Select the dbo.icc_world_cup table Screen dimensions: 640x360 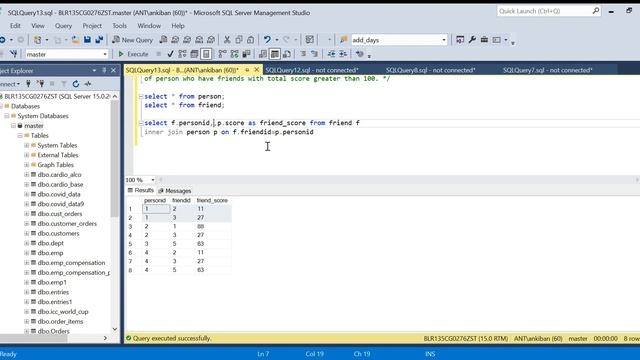point(63,312)
